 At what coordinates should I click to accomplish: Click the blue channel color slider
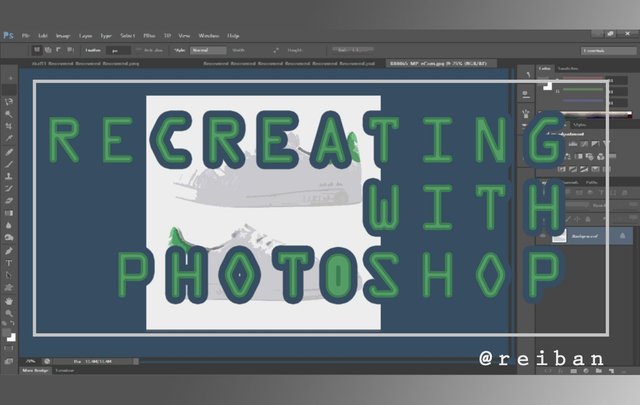(583, 100)
